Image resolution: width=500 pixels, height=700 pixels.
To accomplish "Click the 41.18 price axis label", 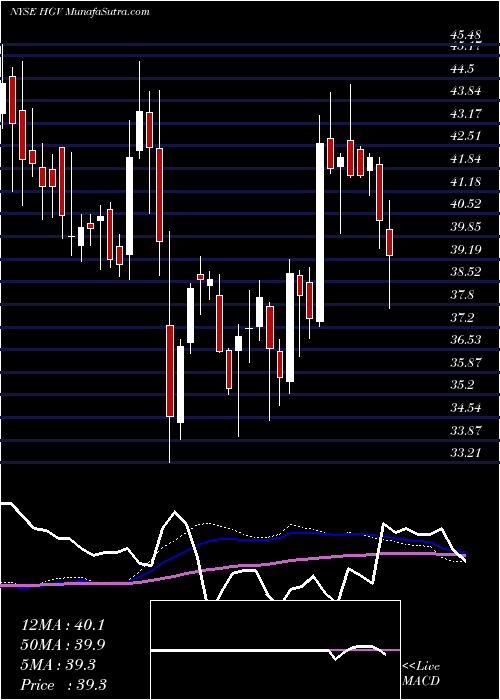I will pyautogui.click(x=466, y=182).
